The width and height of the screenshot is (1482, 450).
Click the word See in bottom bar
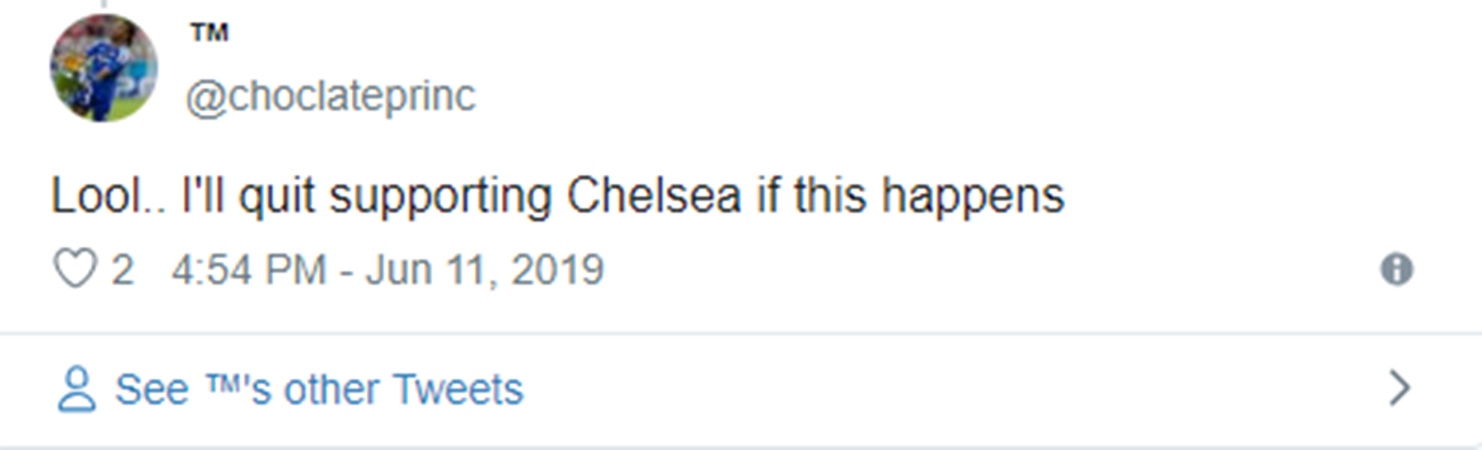click(x=152, y=389)
